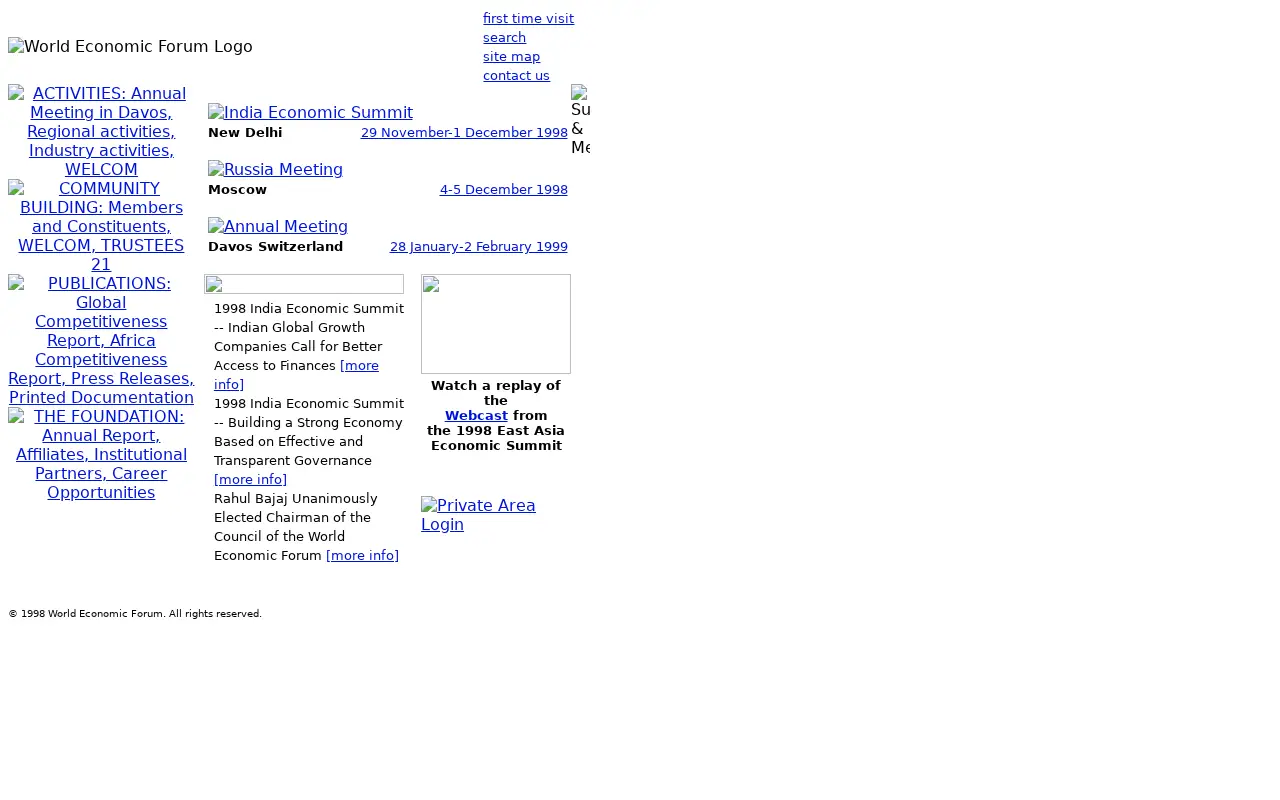Open the PUBLICATIONS navigation link
The width and height of the screenshot is (1280, 800).
[x=101, y=341]
